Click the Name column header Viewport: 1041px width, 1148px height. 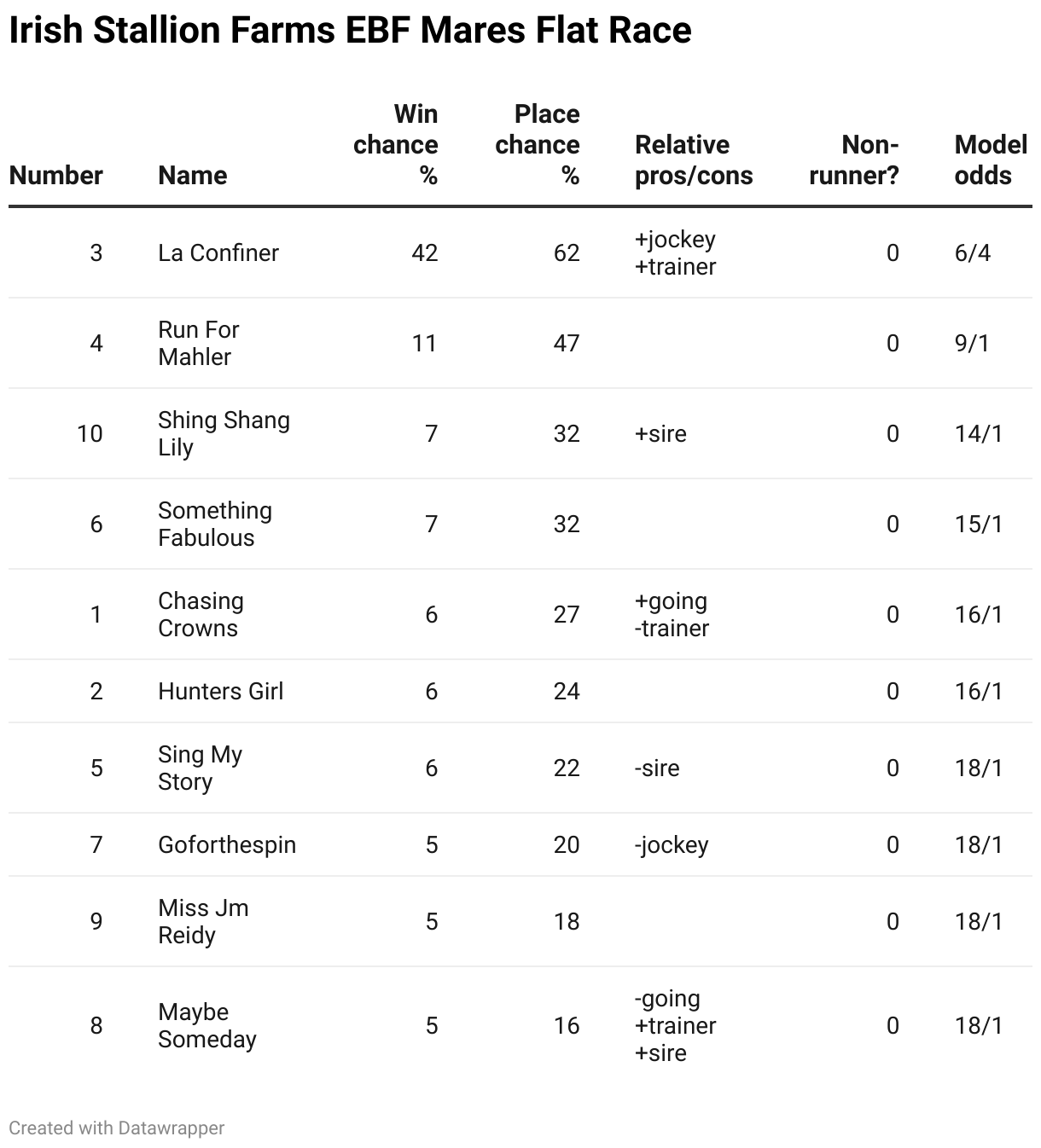(193, 176)
